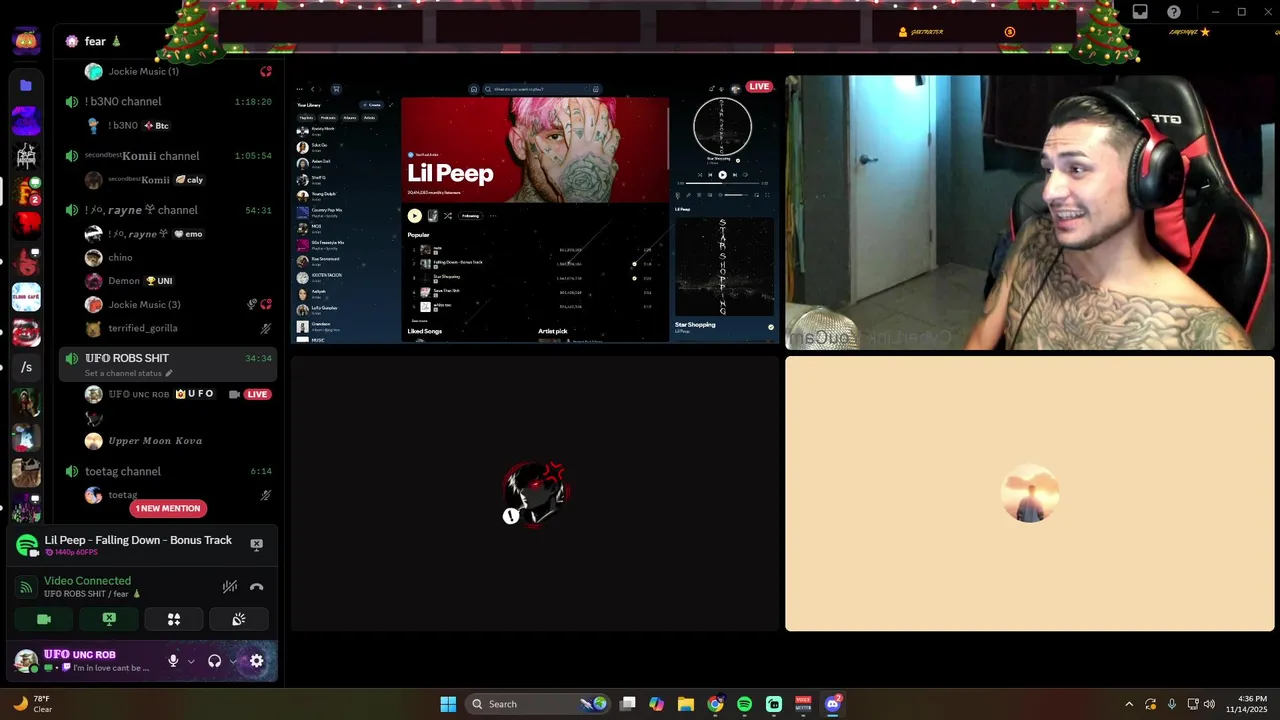Open Discord taskbar icon
The image size is (1280, 720).
pos(833,704)
